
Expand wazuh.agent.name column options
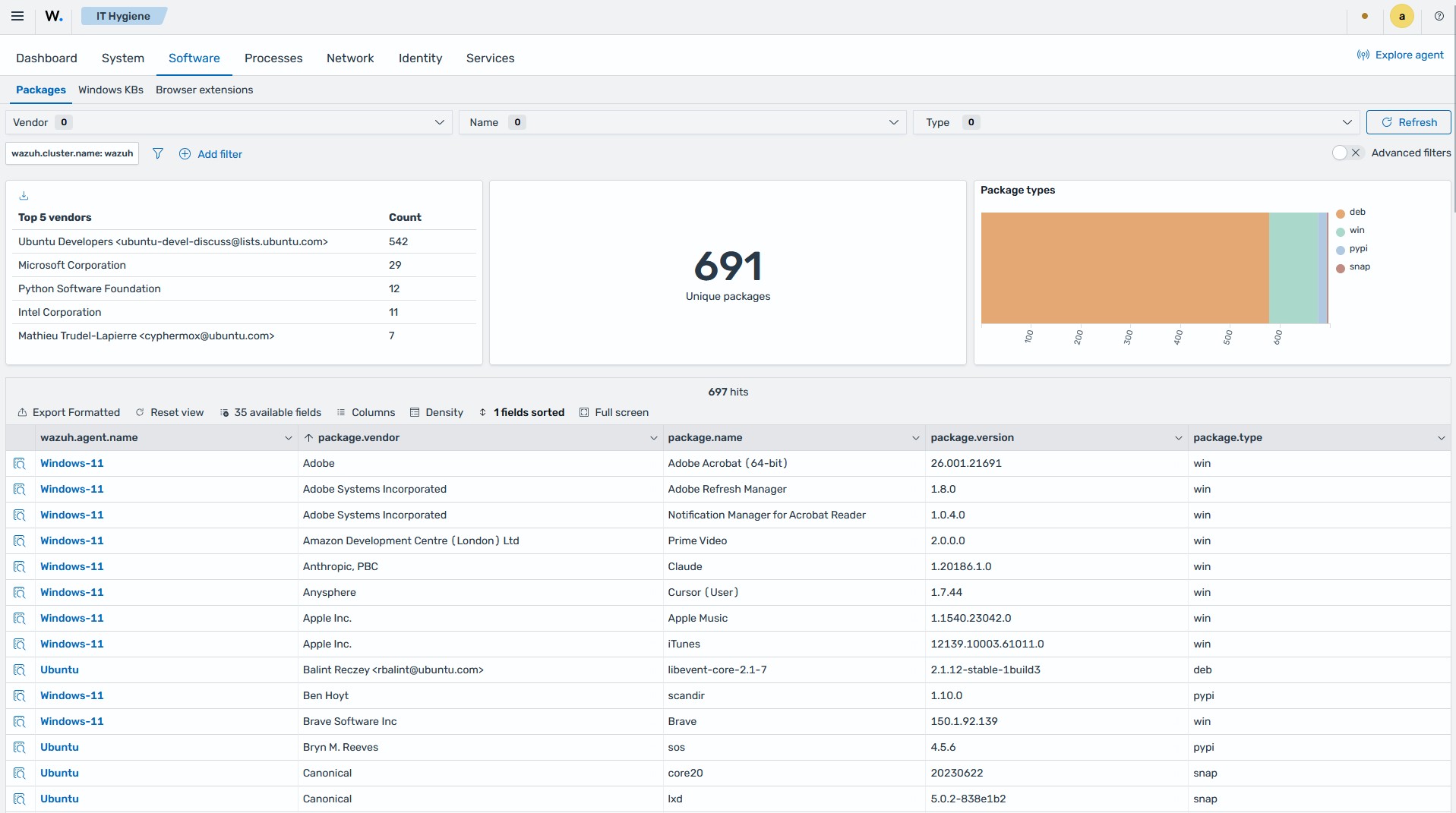[x=288, y=438]
